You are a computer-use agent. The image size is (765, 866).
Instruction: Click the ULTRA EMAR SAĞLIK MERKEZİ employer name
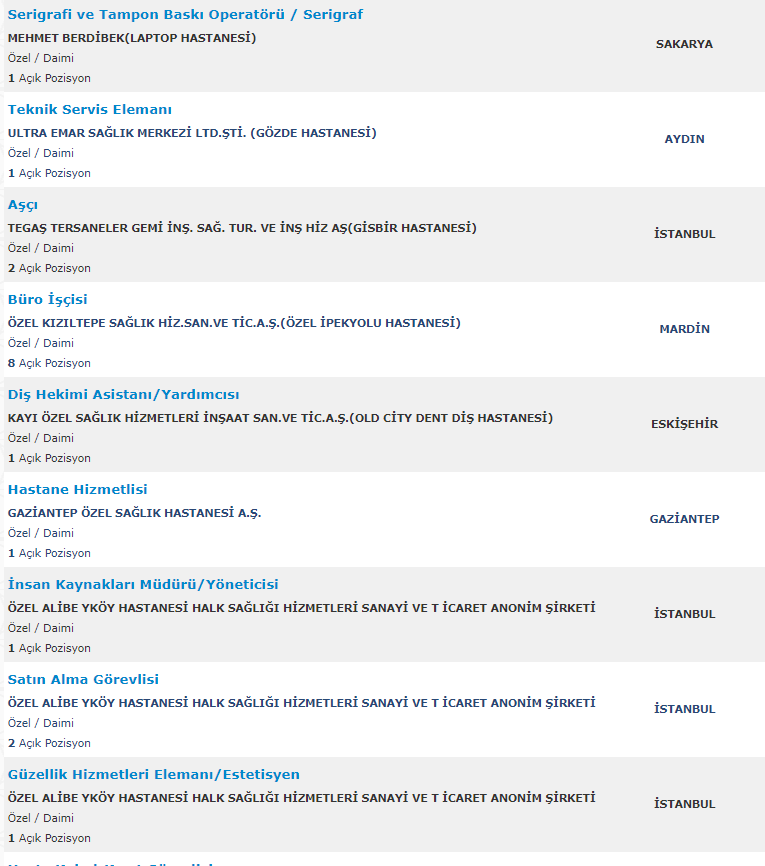coord(192,133)
